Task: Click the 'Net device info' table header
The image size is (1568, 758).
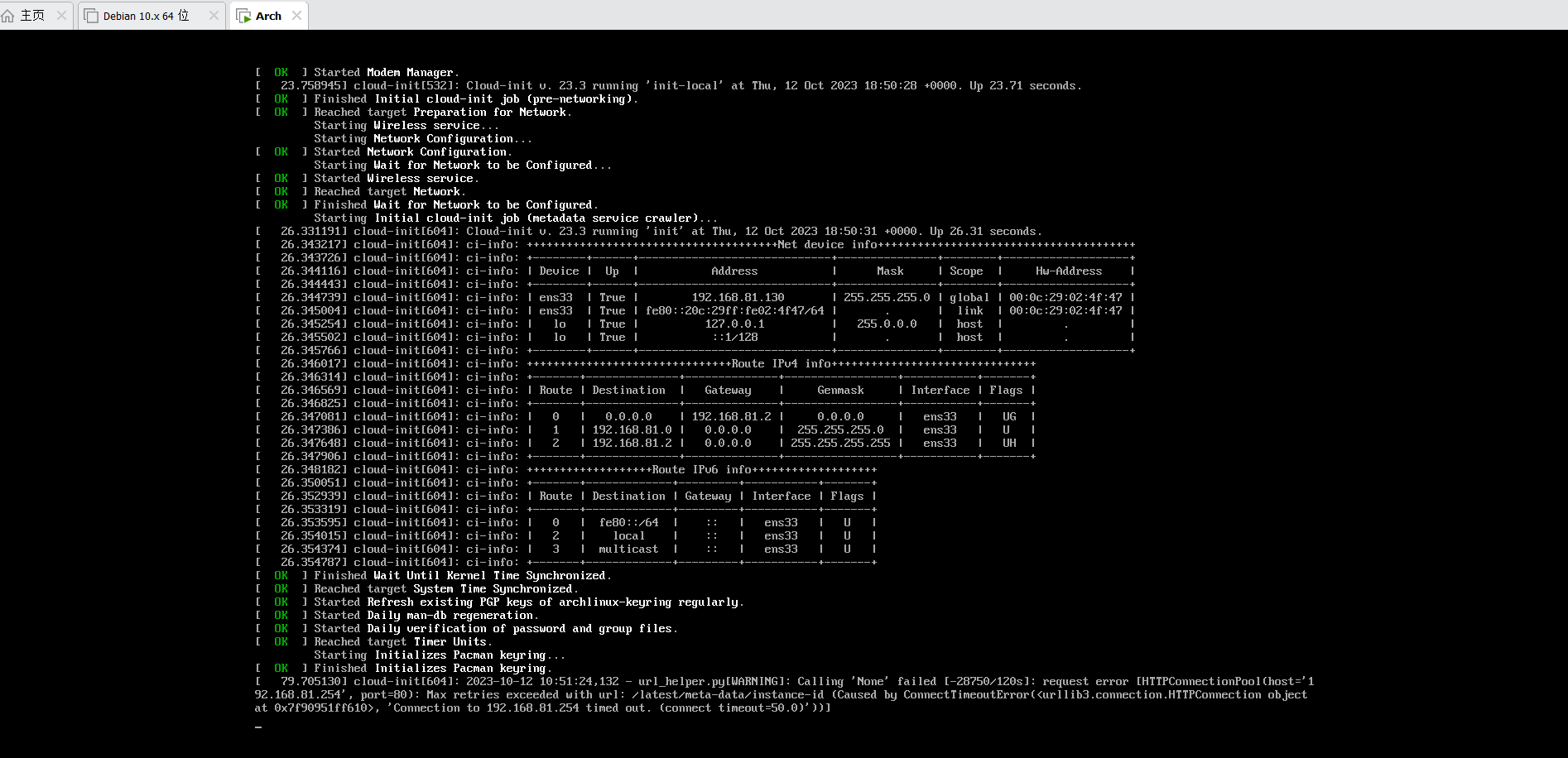Action: pyautogui.click(x=830, y=245)
